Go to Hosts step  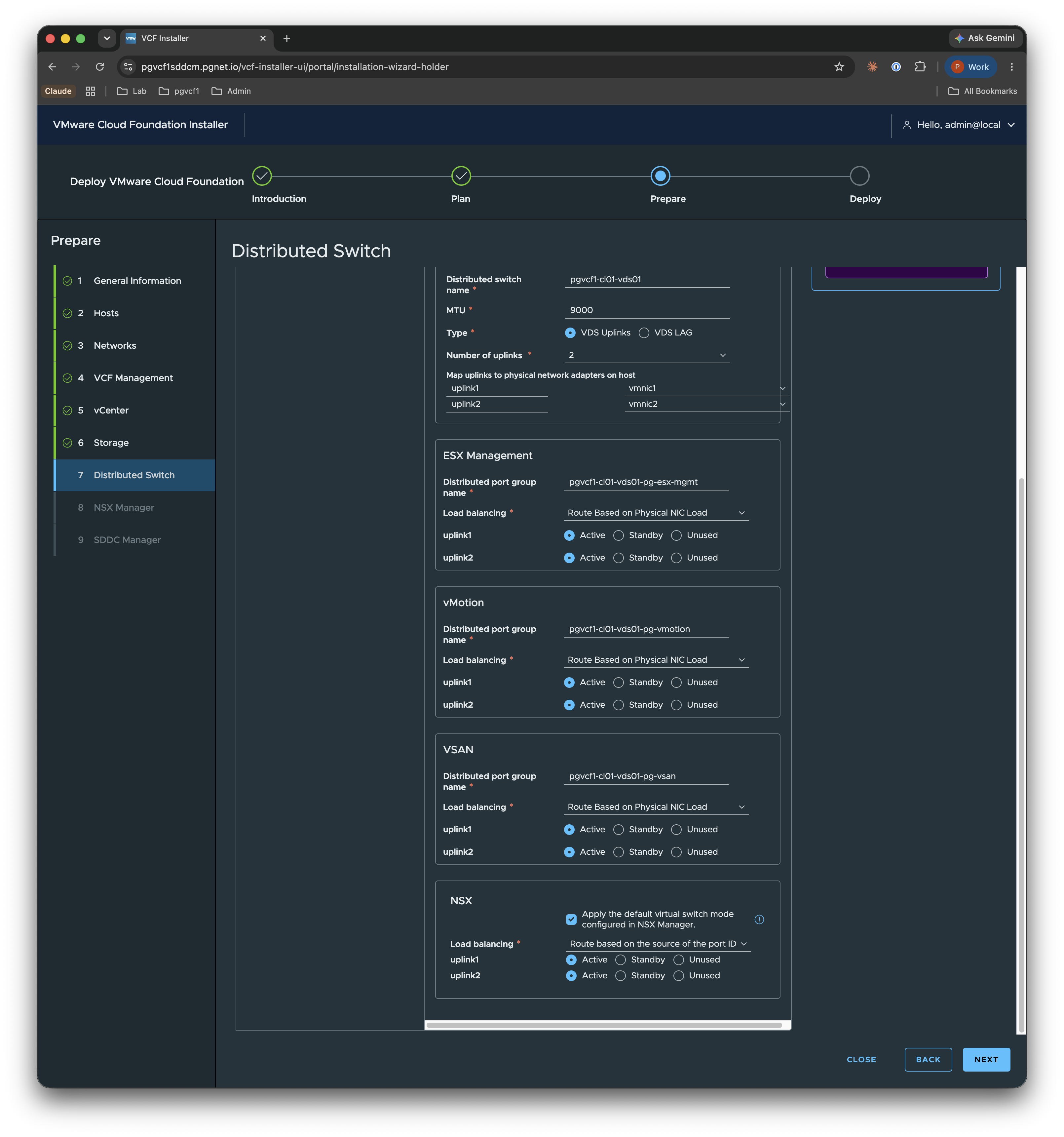(134, 313)
